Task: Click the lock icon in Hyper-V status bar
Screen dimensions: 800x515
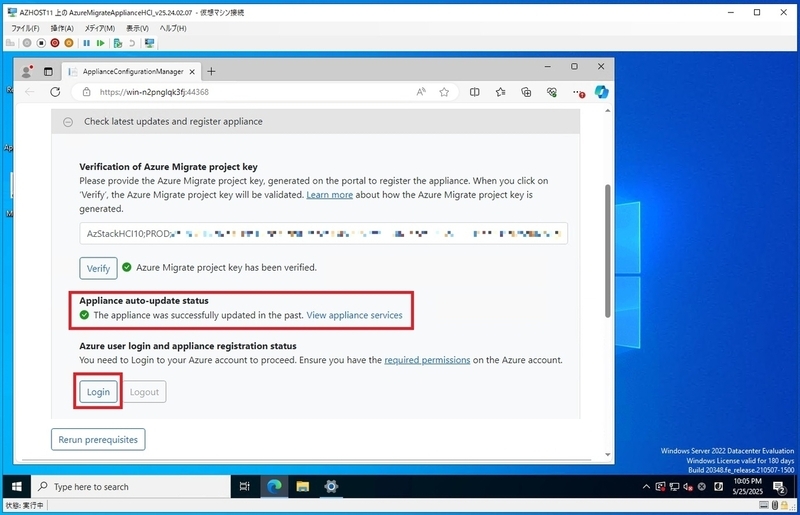Action: point(783,505)
